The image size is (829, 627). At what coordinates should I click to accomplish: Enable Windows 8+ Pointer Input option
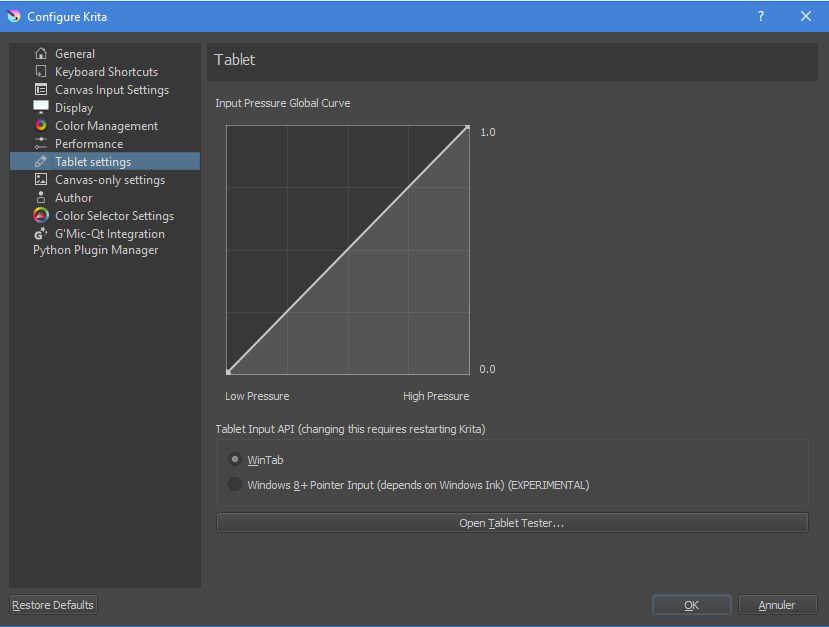[235, 485]
